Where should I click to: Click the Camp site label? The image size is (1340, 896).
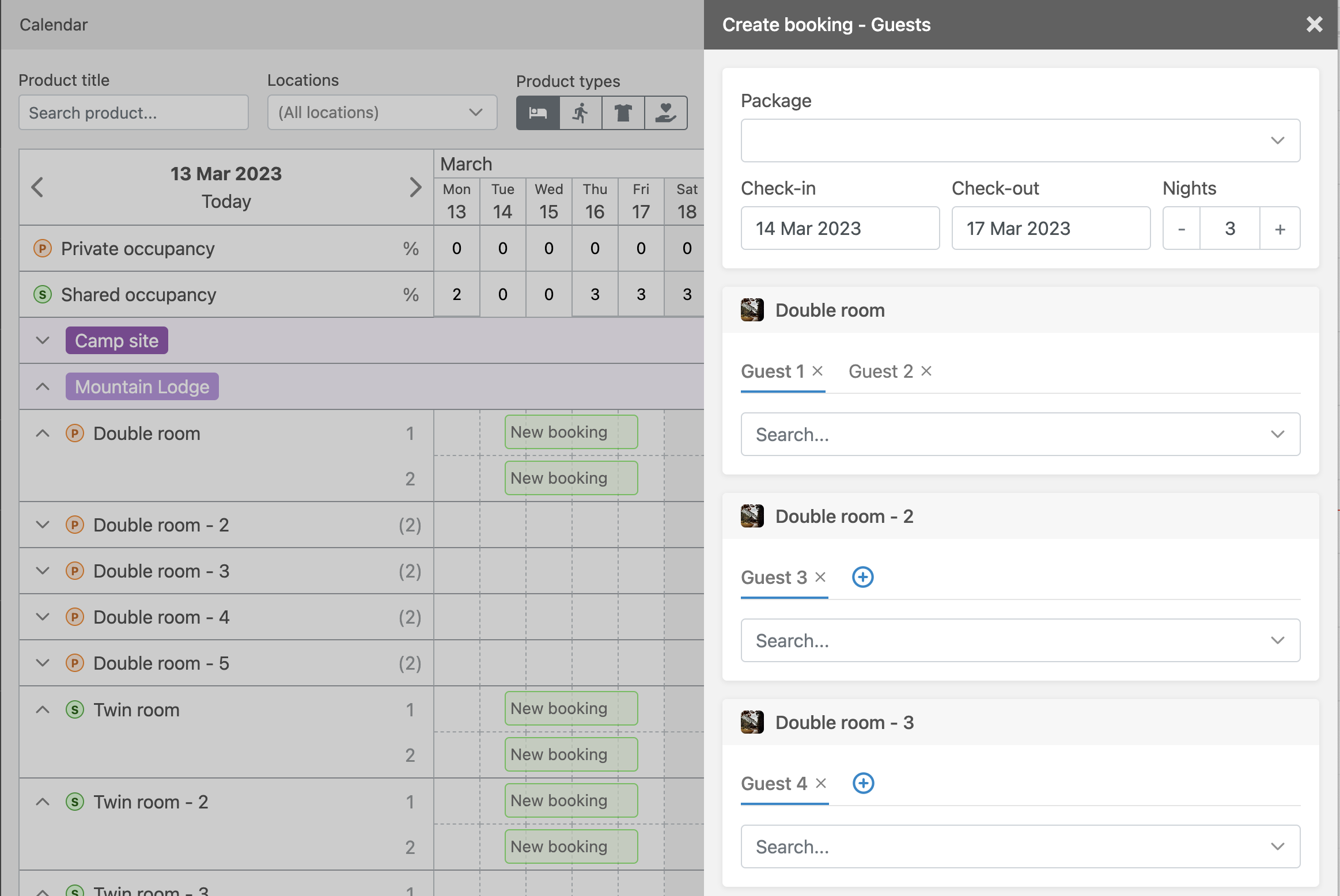tap(117, 340)
